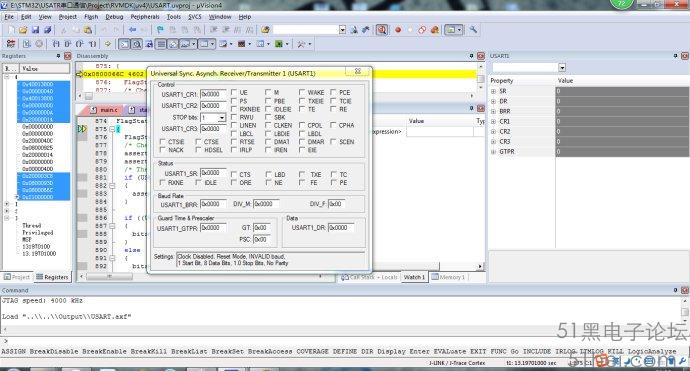Image resolution: width=690 pixels, height=371 pixels.
Task: Toggle the Disassembly window icon
Action: pos(137,44)
